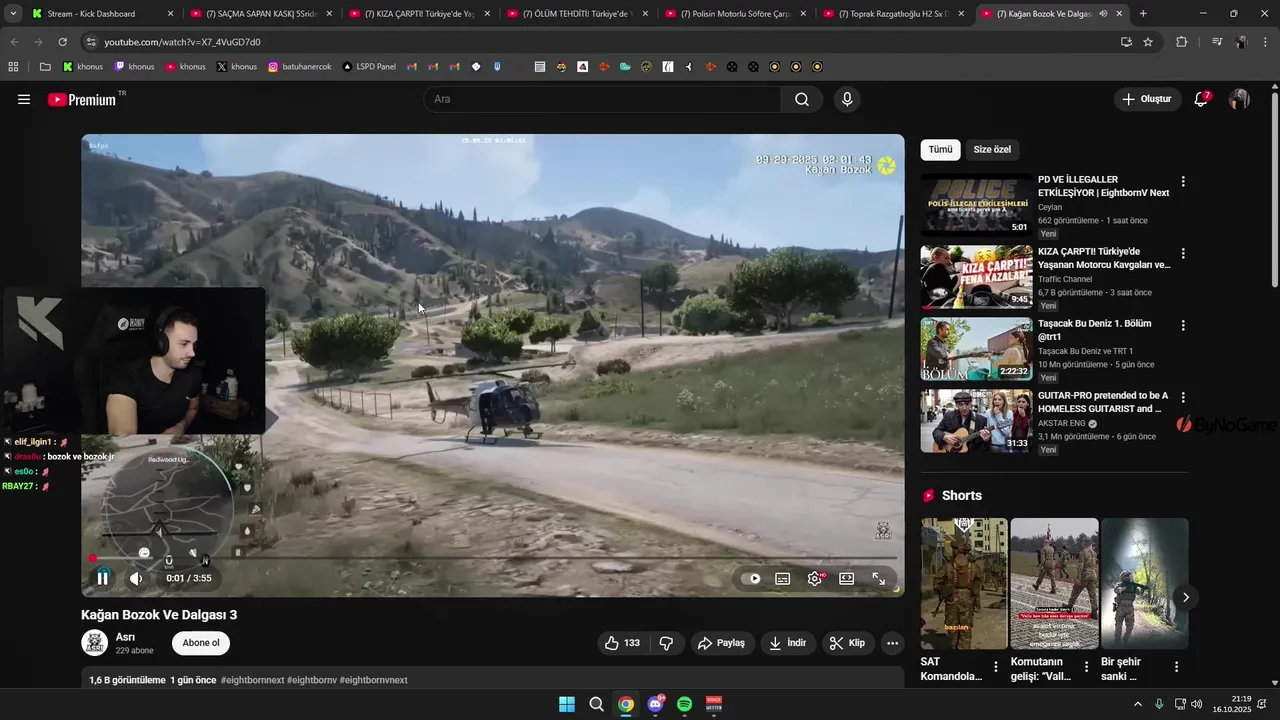Viewport: 1280px width, 720px height.
Task: Open the LSPD Panel bookmark
Action: tap(369, 67)
